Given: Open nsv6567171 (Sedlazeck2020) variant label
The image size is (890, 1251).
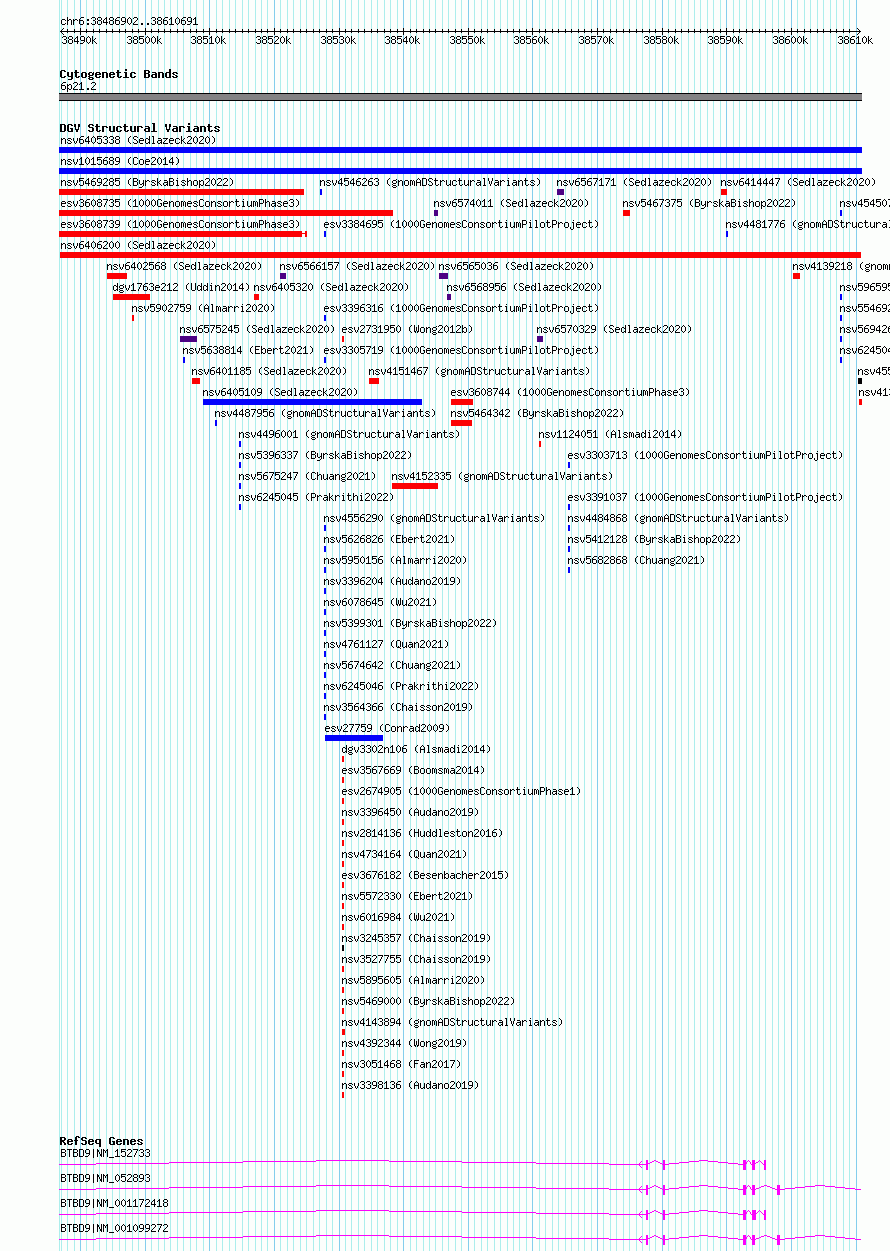Looking at the screenshot, I should (x=634, y=183).
